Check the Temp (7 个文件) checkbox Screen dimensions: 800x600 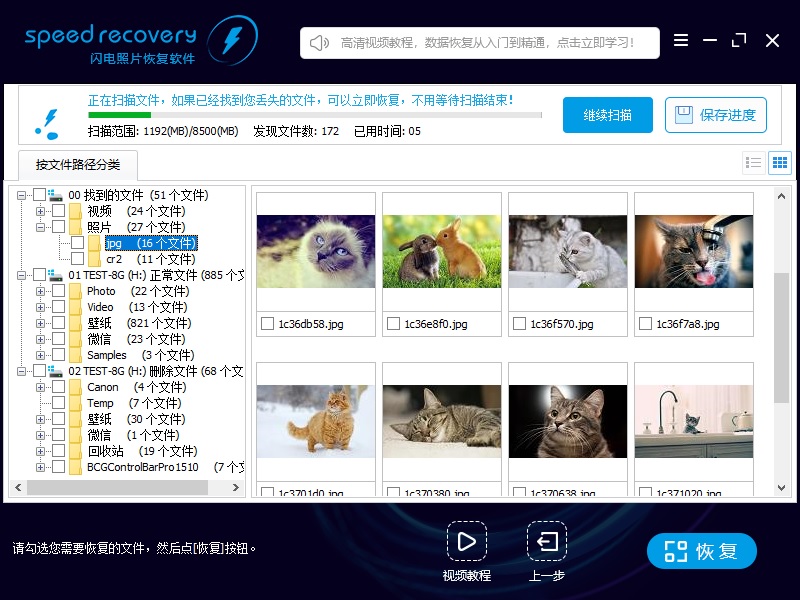coord(59,403)
